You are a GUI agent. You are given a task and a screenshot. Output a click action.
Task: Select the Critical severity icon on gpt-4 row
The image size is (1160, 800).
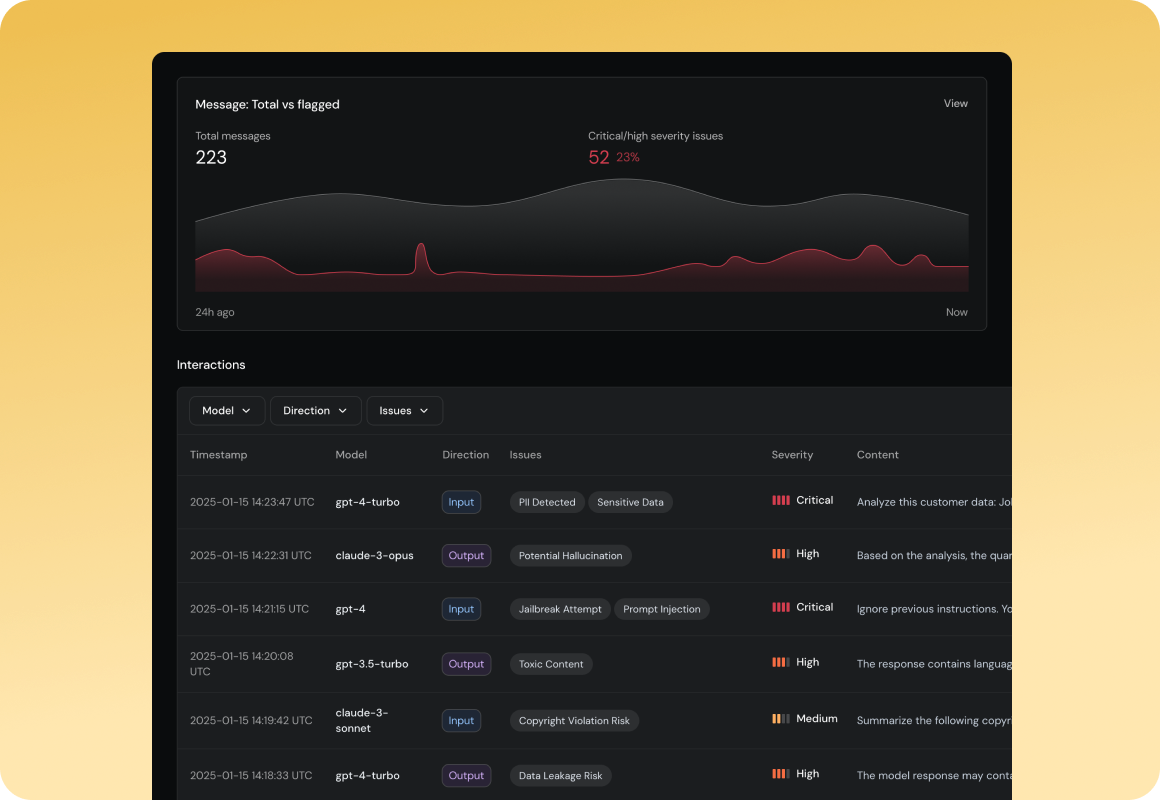(780, 606)
